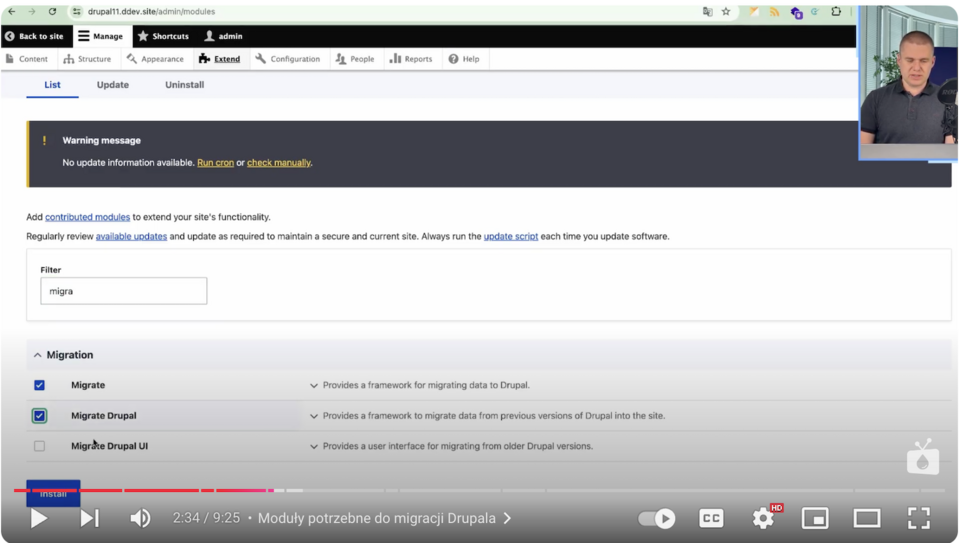Mute the video volume
Screen dimensions: 959x543
click(x=140, y=518)
